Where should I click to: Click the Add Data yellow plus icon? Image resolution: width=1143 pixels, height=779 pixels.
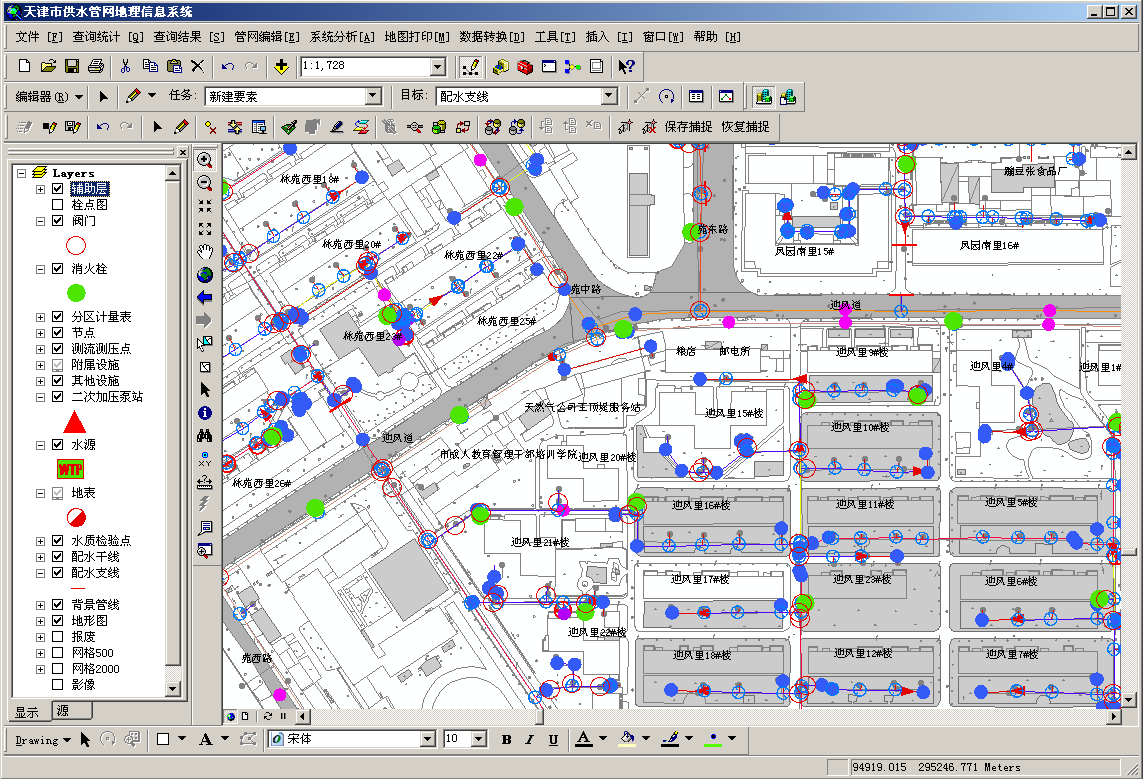pyautogui.click(x=281, y=67)
